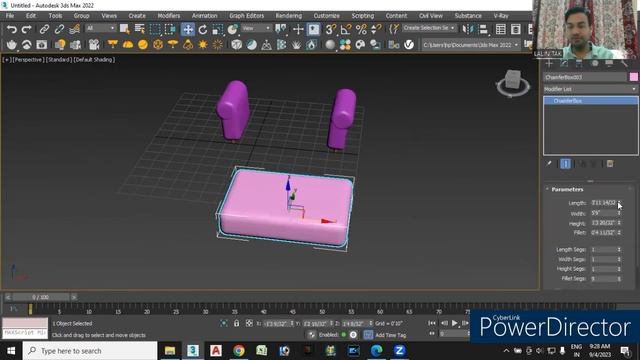Screen dimensions: 640x360
Task: Click the Configure Modifier Sets icon
Action: (610, 164)
